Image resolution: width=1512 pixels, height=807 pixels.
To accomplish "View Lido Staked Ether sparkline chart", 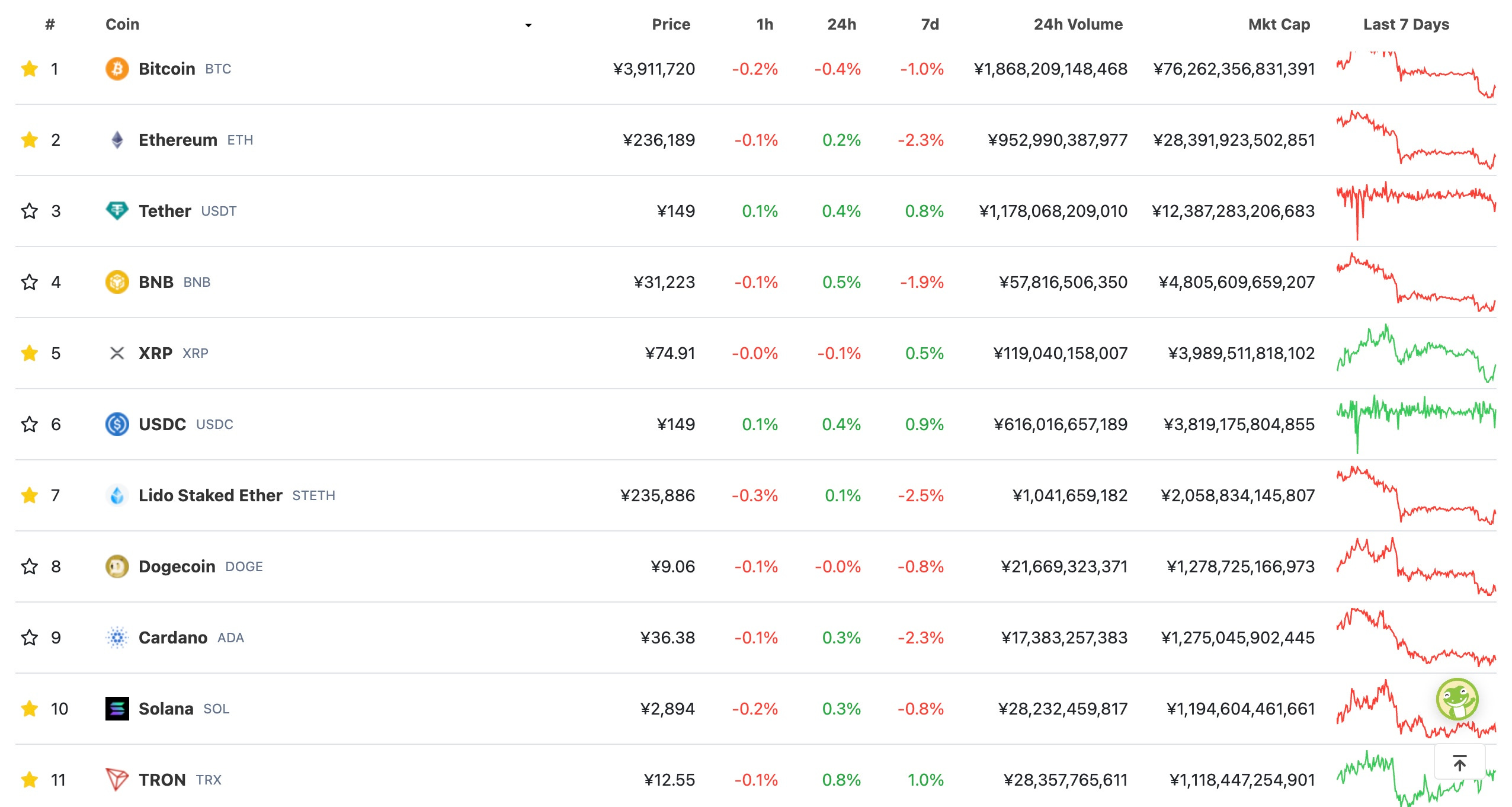I will click(x=1416, y=495).
